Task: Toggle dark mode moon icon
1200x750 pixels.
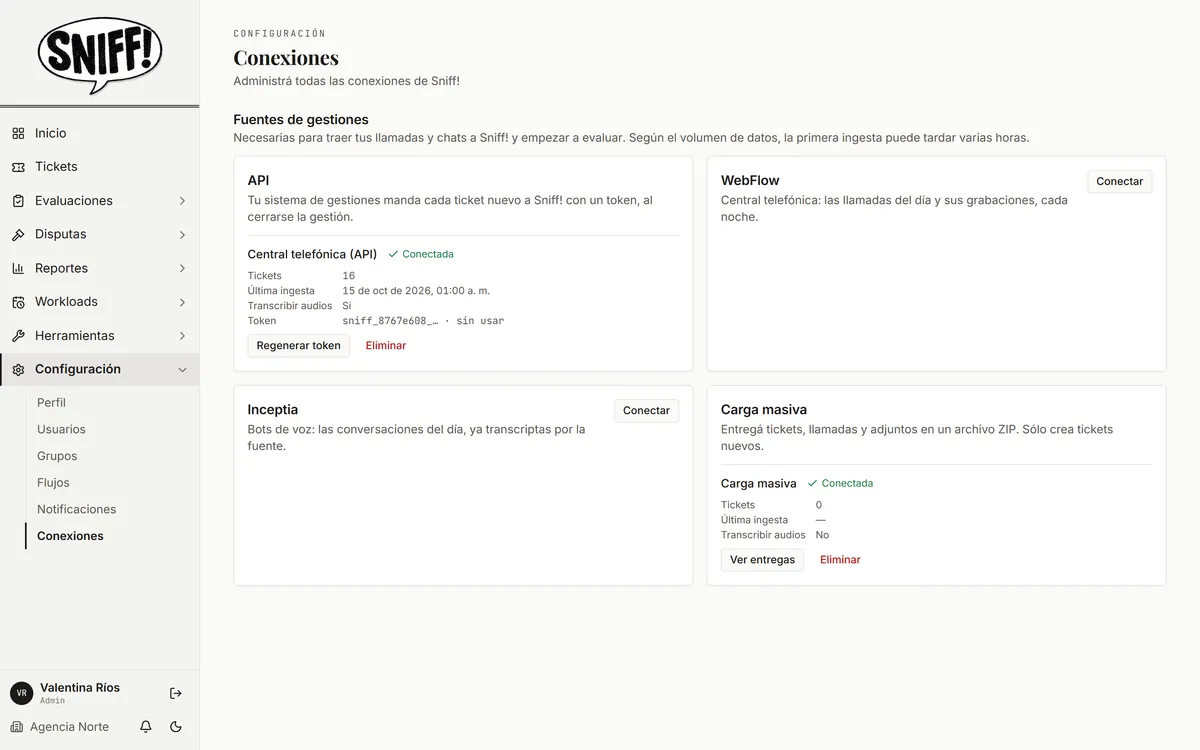Action: pos(176,727)
